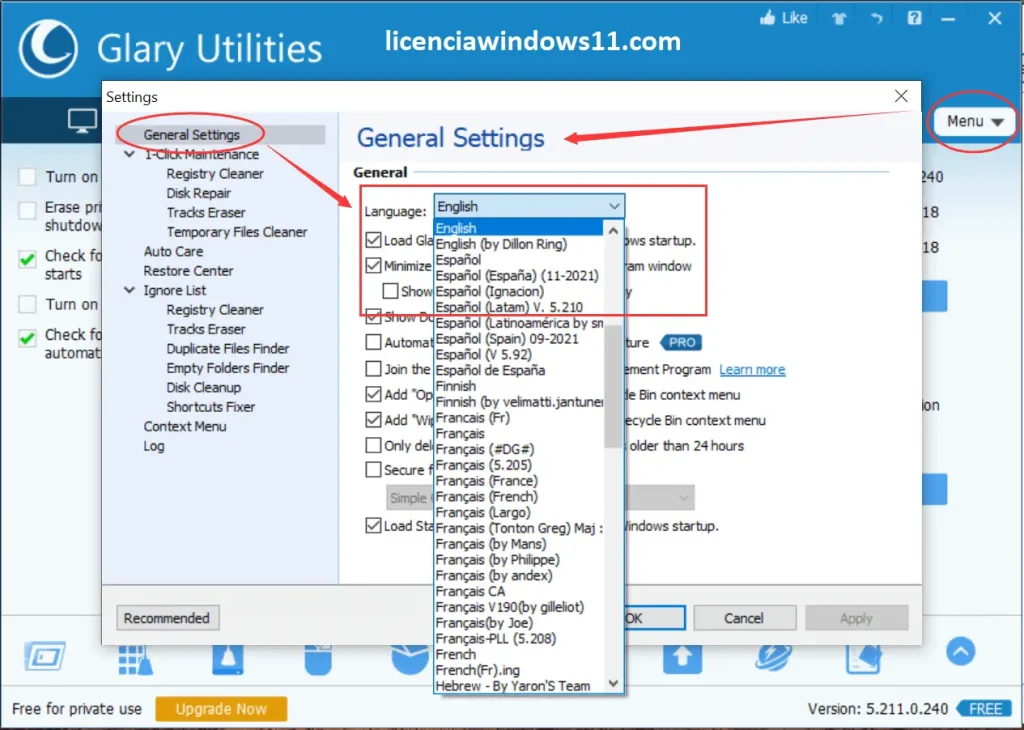Toggle the Secure file deletion checkbox

pos(374,469)
